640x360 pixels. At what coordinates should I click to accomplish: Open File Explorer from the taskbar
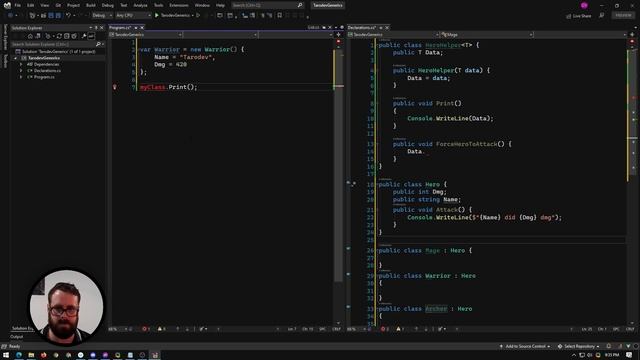[x=31, y=355]
